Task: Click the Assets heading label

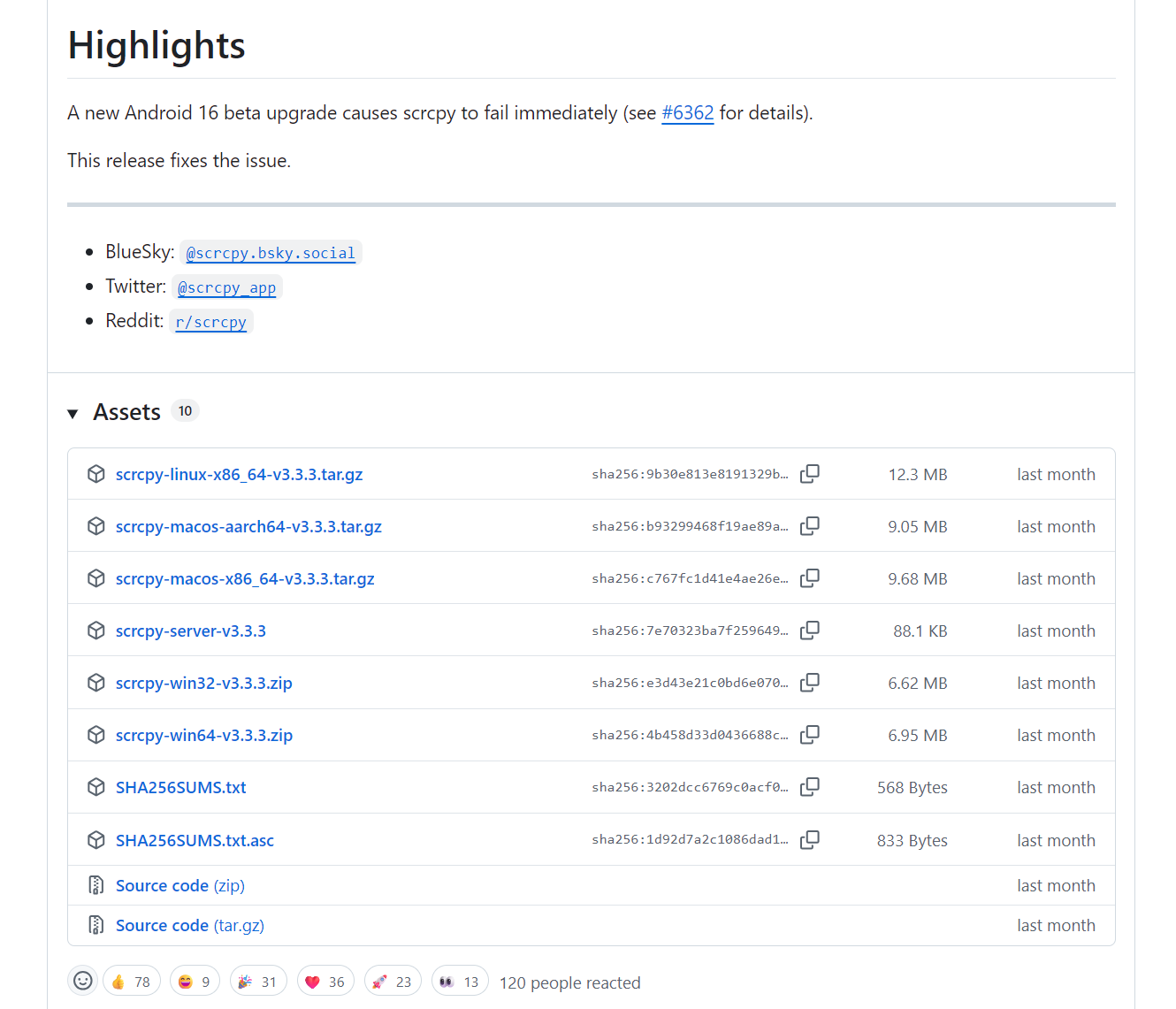Action: click(x=126, y=412)
